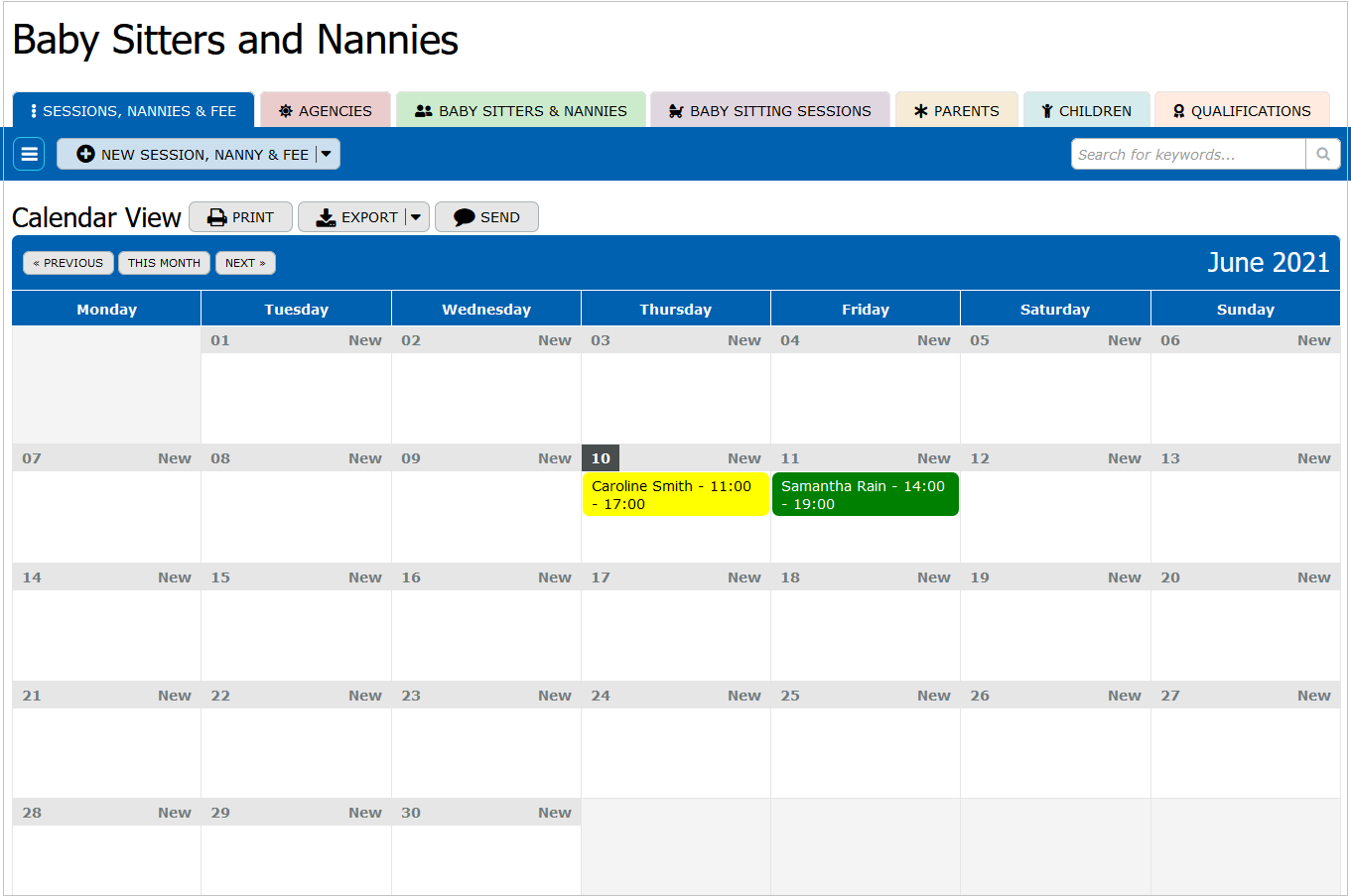
Task: Click the Print button
Action: point(240,217)
